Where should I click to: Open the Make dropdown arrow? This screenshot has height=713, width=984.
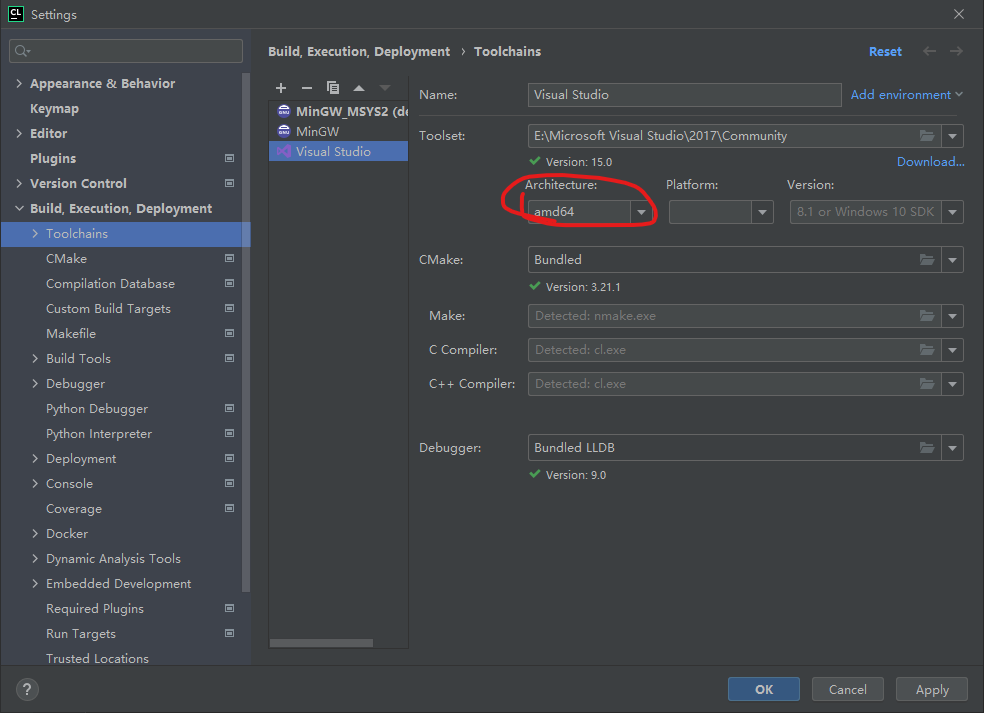point(953,316)
